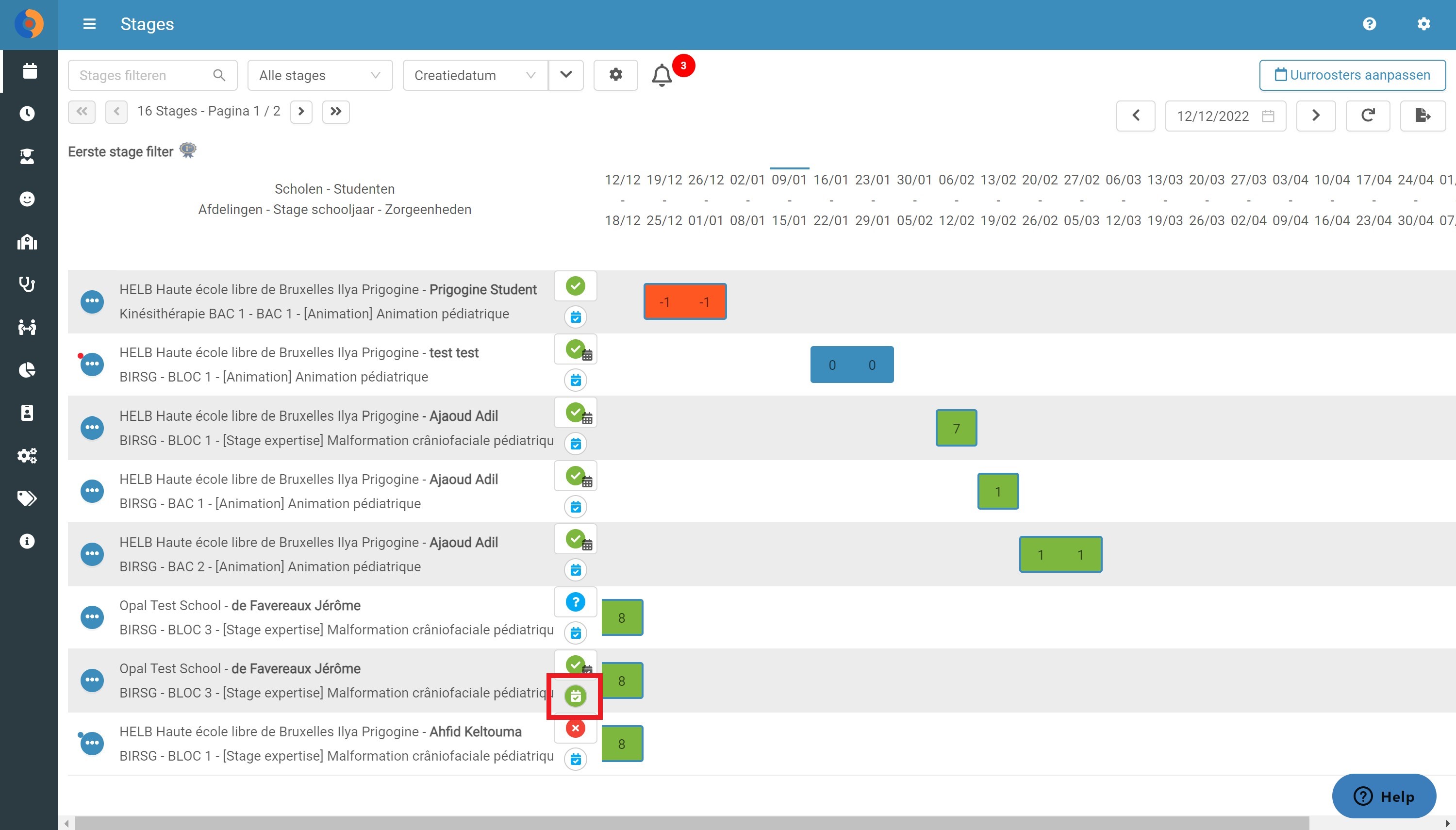Viewport: 1456px width, 830px height.
Task: Click the export icon next to refresh
Action: [1423, 116]
